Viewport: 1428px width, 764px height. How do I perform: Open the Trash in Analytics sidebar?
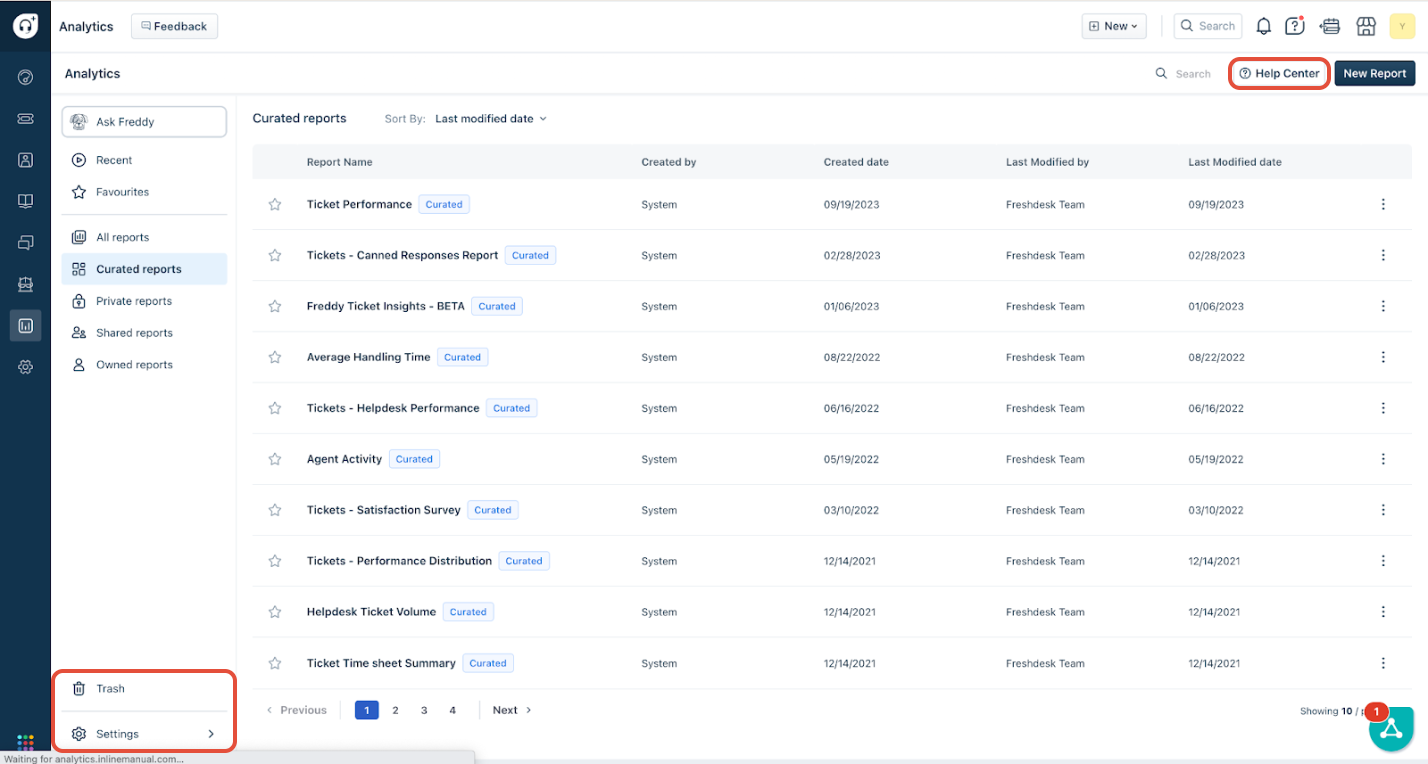point(110,689)
